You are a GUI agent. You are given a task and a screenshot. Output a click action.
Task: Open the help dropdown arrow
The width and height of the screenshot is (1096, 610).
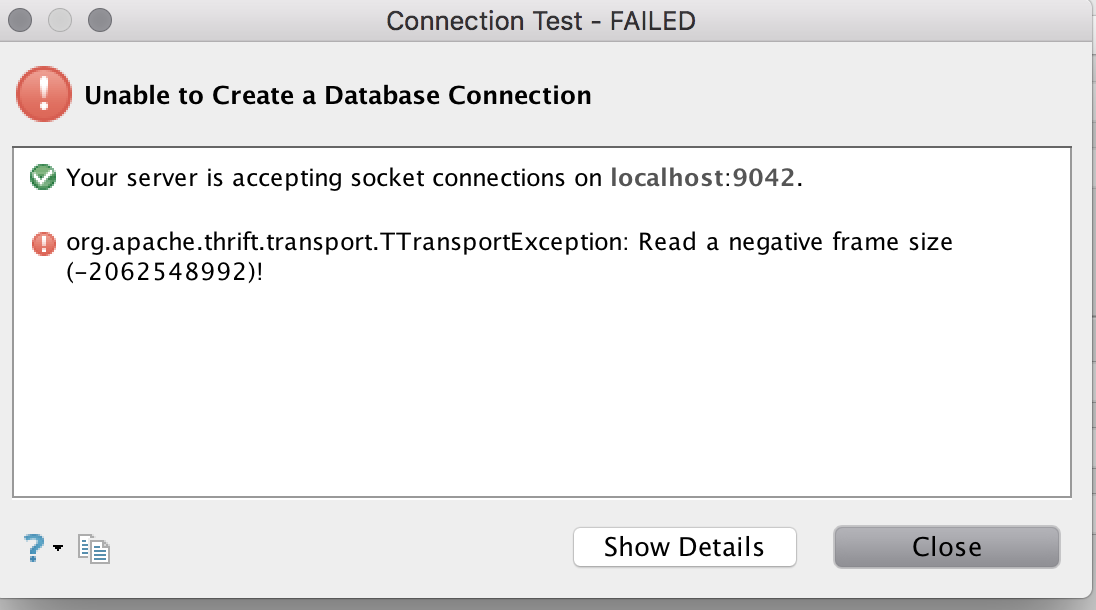click(x=58, y=548)
